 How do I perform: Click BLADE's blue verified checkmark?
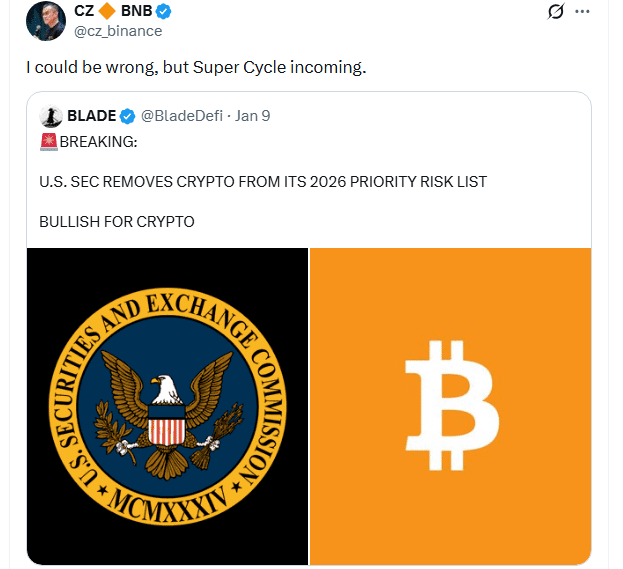[129, 115]
